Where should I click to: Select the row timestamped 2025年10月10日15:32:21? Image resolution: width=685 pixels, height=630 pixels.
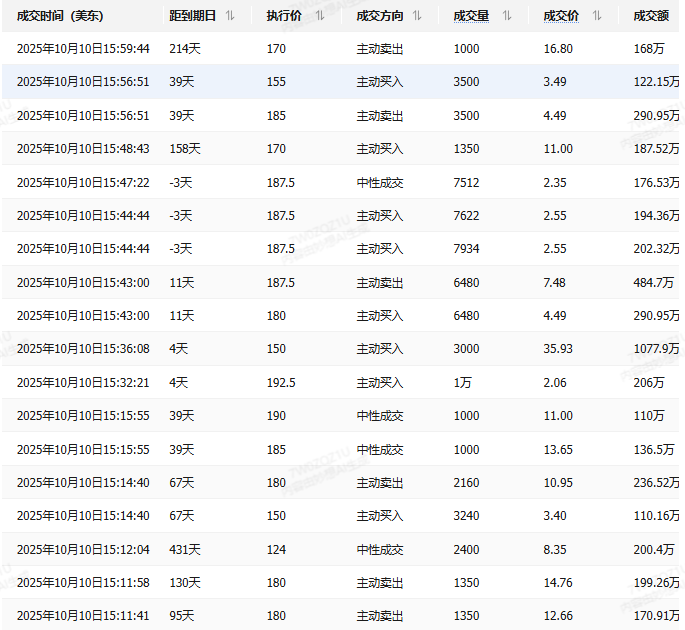tap(340, 382)
